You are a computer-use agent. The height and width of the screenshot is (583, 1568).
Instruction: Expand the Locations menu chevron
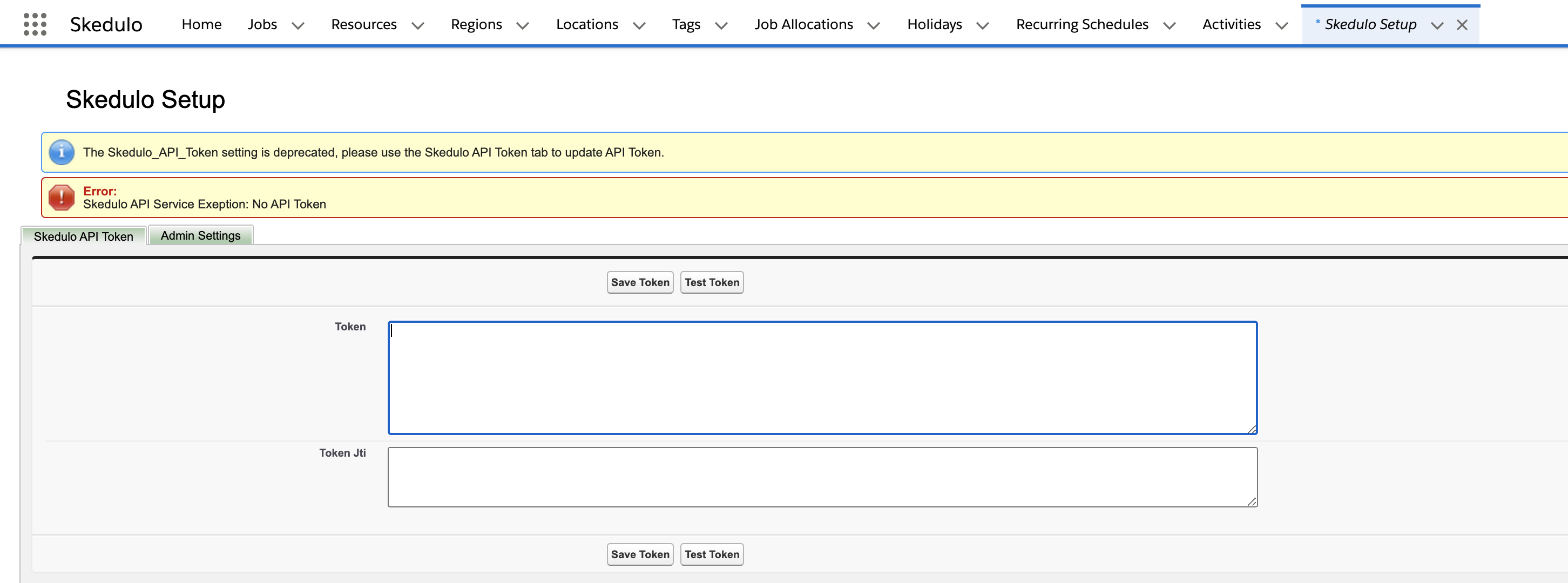click(x=639, y=25)
